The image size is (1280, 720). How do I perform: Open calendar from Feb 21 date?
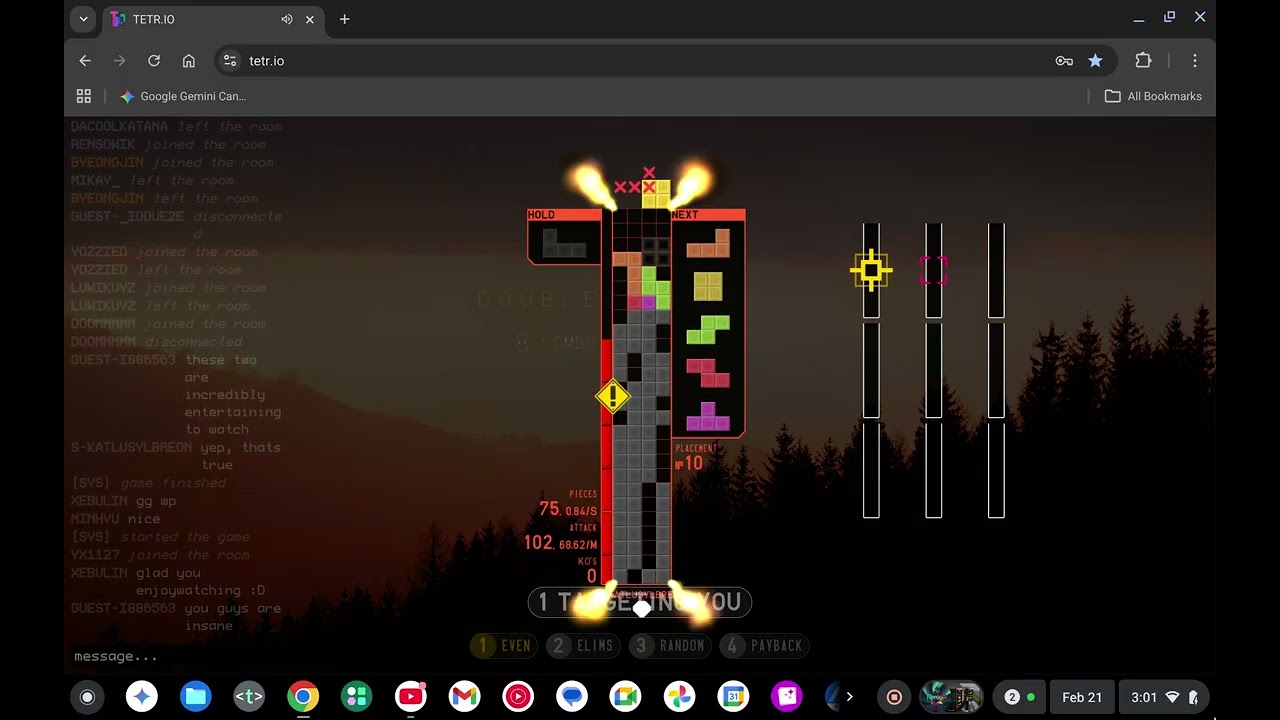(x=1081, y=697)
